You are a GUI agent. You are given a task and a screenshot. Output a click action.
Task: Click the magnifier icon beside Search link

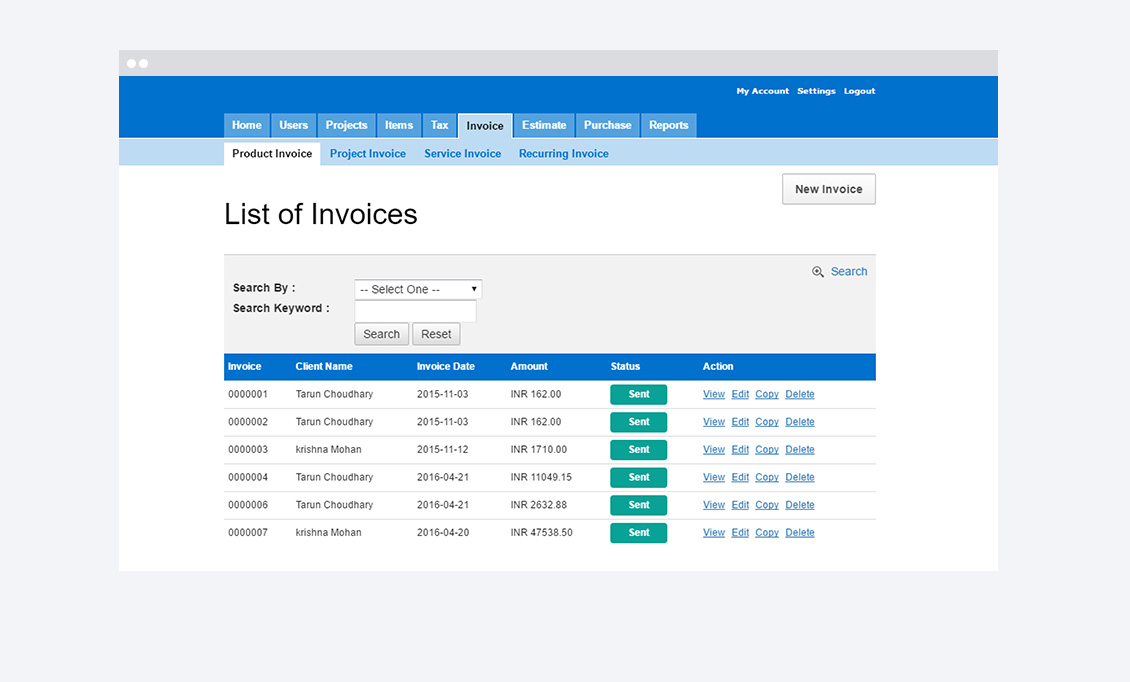818,272
